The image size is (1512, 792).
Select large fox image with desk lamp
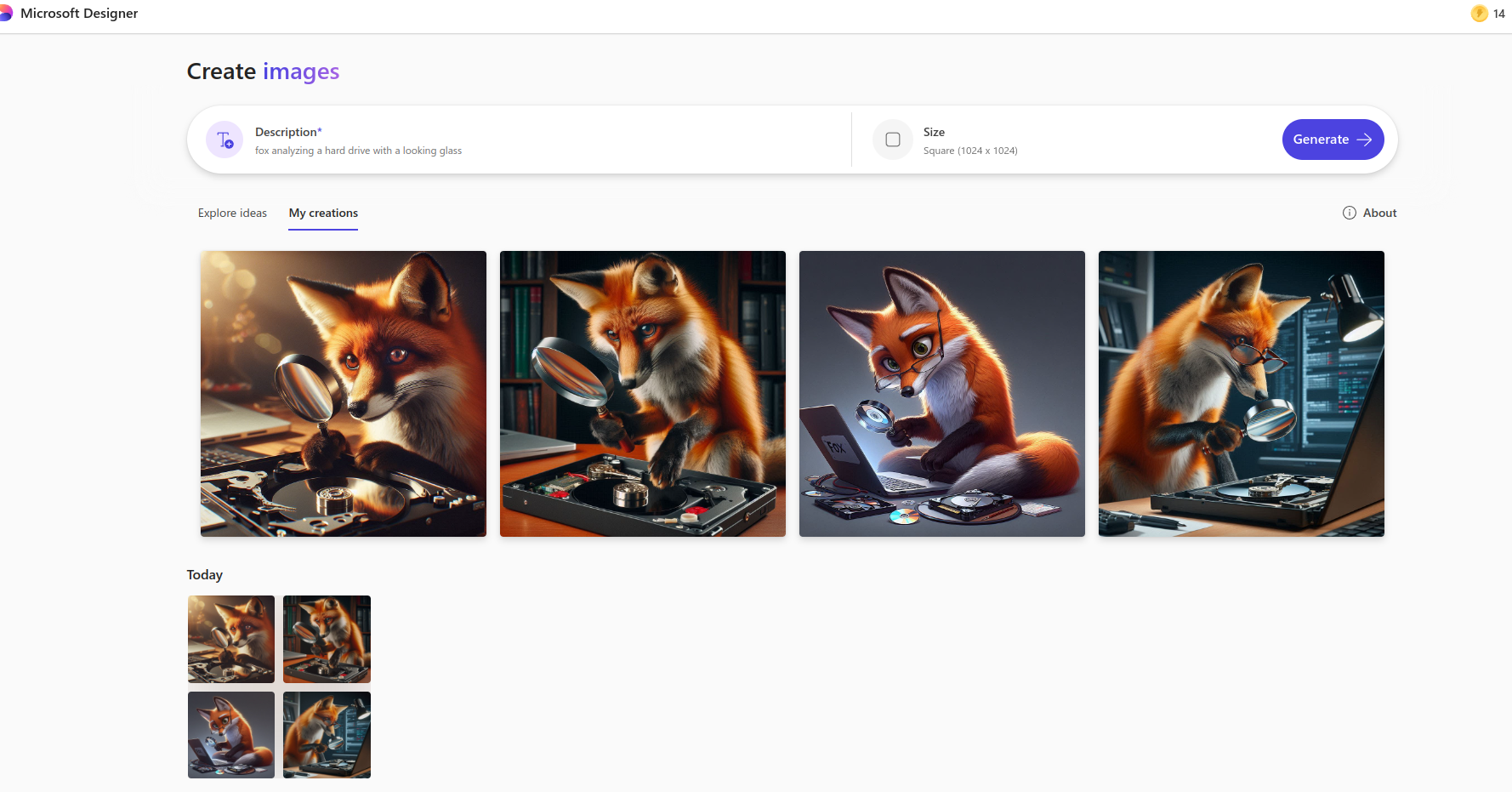[1242, 393]
